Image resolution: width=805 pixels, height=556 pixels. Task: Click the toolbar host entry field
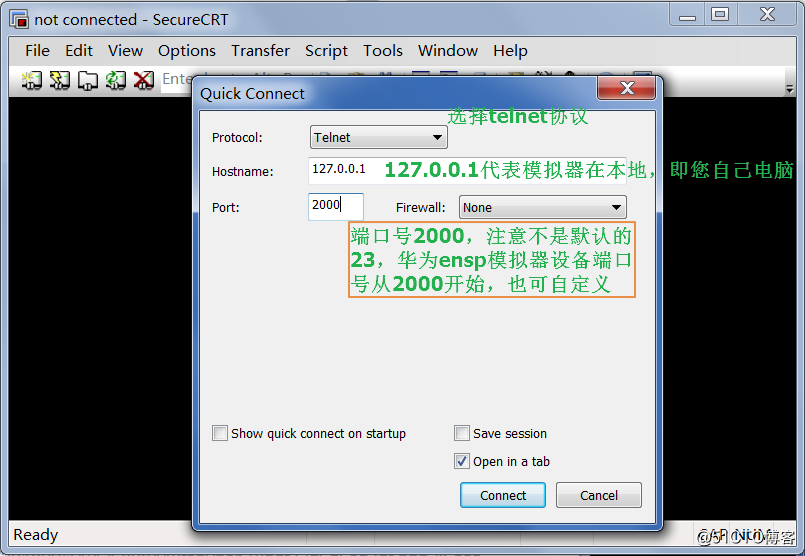click(176, 80)
